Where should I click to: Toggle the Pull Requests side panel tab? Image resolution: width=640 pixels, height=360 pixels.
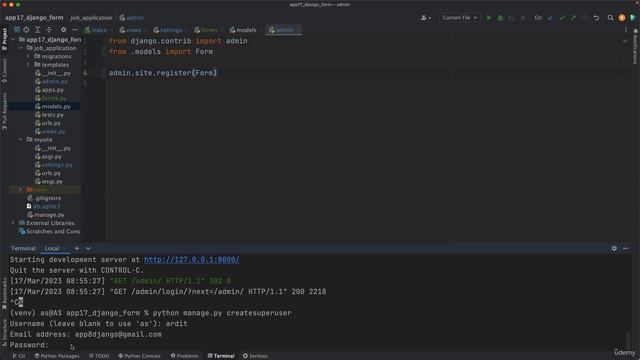[4, 111]
